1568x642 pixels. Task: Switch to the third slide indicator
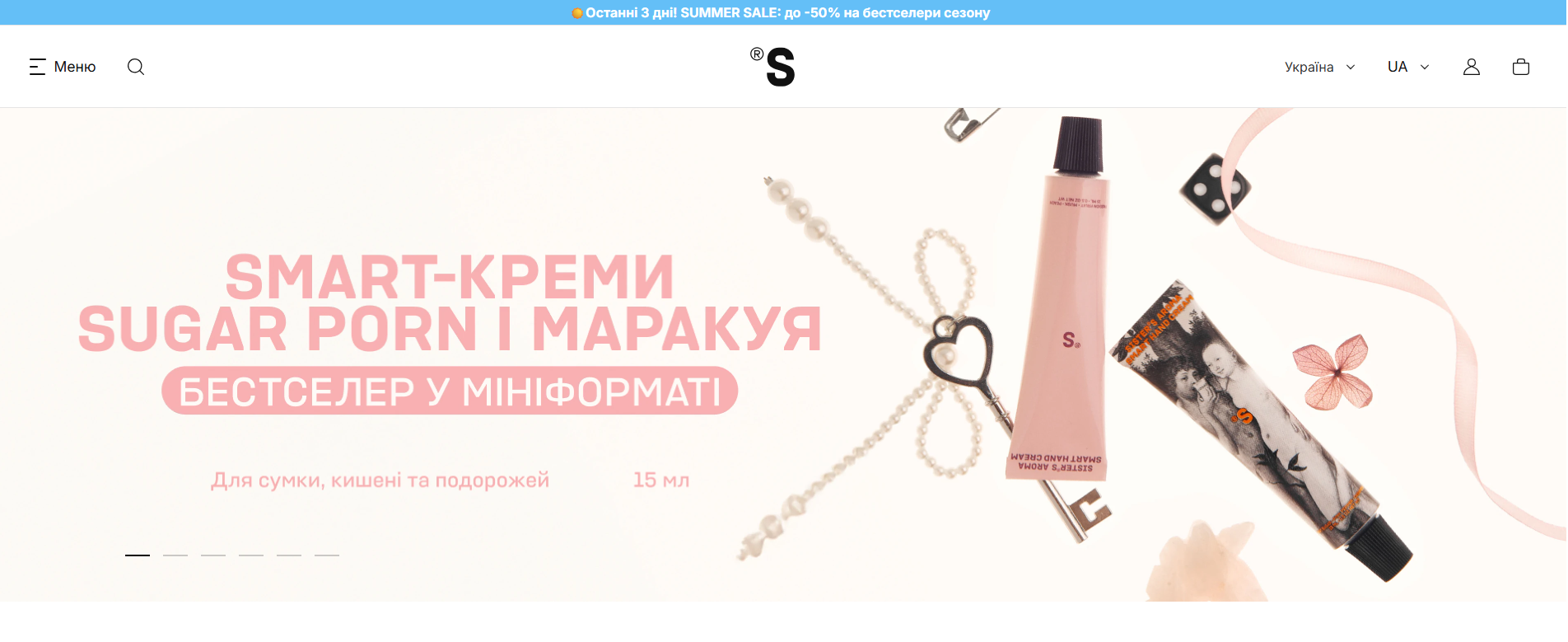tap(213, 555)
